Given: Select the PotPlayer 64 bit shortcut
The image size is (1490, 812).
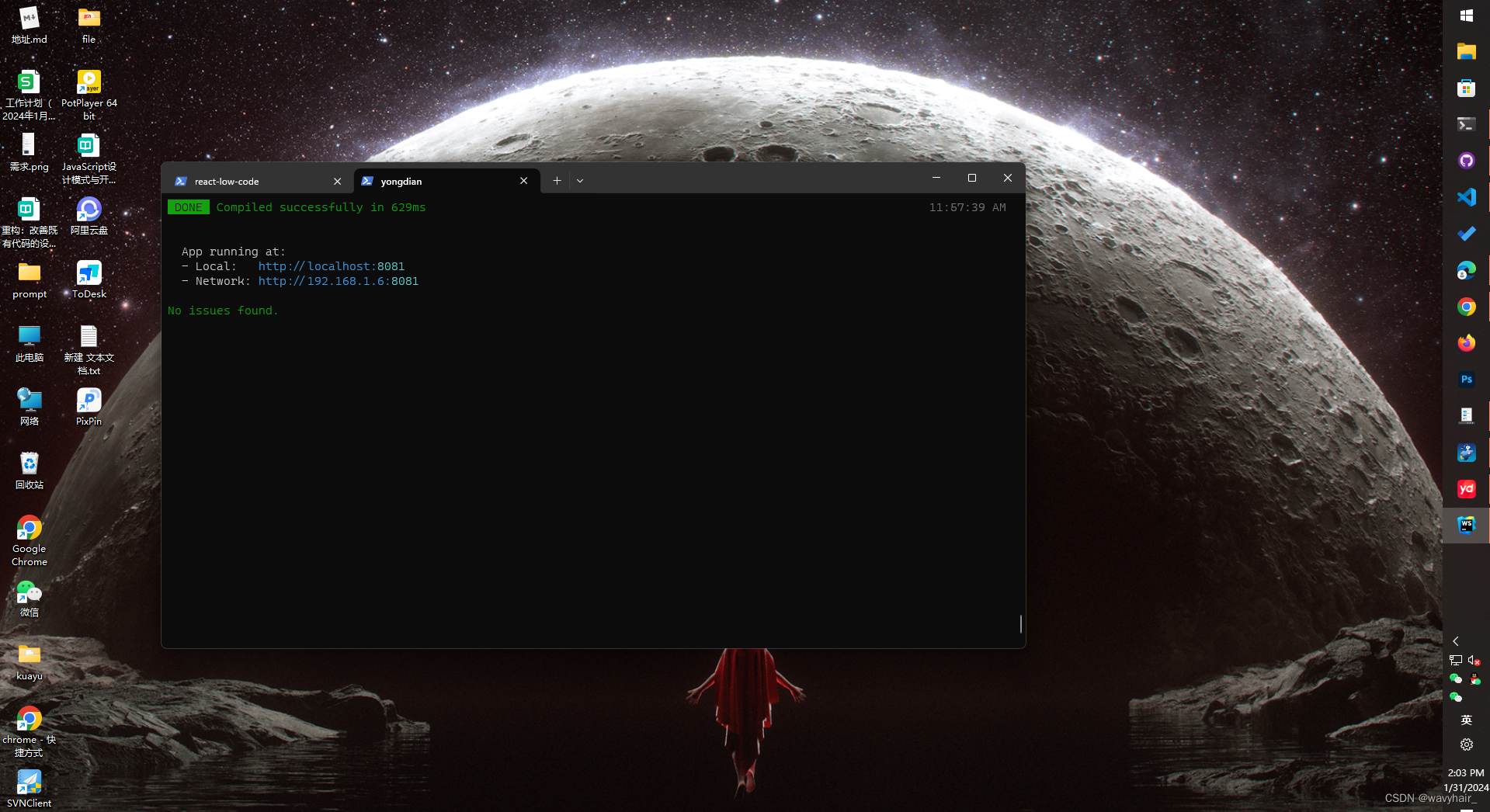Looking at the screenshot, I should click(89, 95).
